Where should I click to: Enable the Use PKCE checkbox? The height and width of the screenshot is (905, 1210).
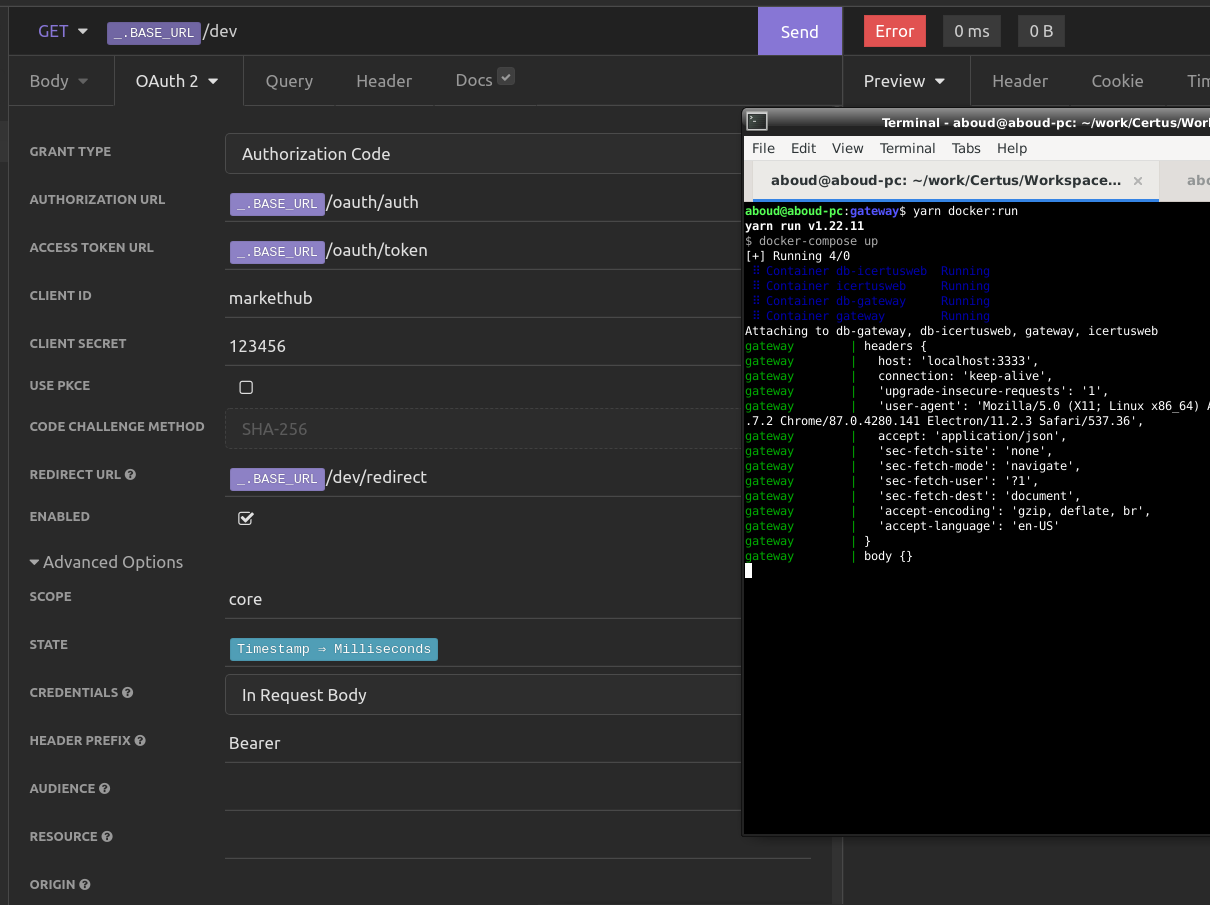tap(246, 386)
